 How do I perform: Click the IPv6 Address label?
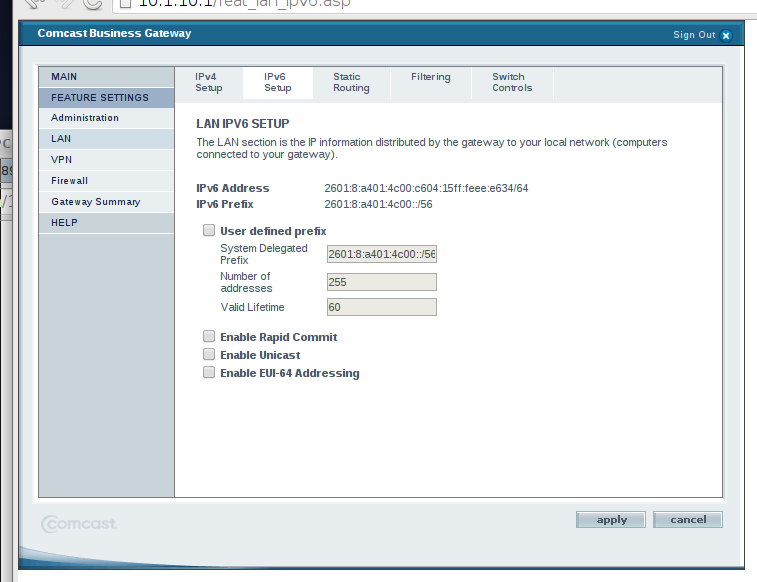tap(233, 188)
